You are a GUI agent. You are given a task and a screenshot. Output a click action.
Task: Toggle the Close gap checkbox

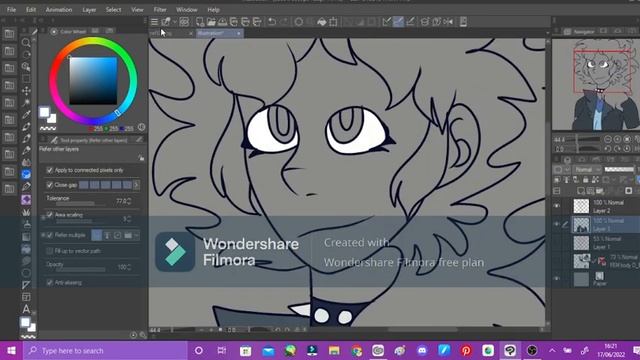pyautogui.click(x=49, y=185)
